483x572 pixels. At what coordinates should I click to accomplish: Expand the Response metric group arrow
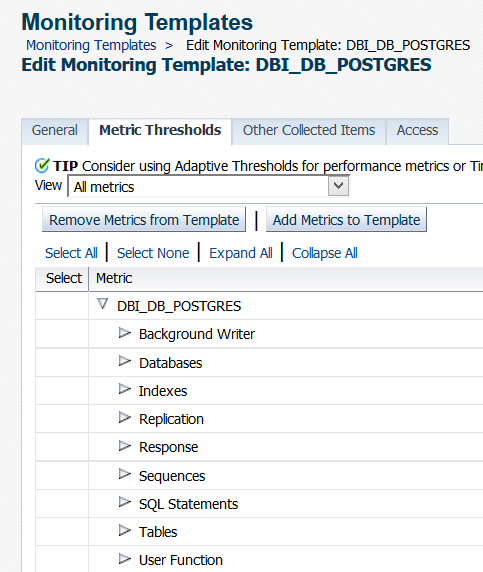click(125, 446)
